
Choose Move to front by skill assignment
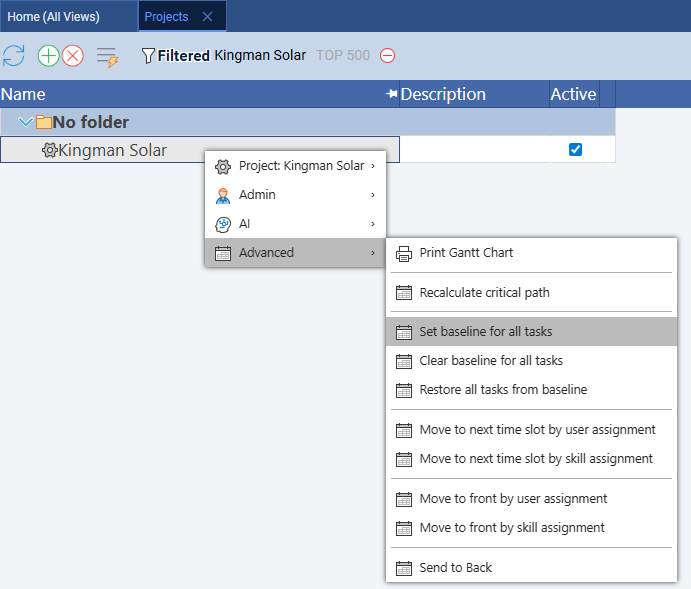[x=531, y=528]
